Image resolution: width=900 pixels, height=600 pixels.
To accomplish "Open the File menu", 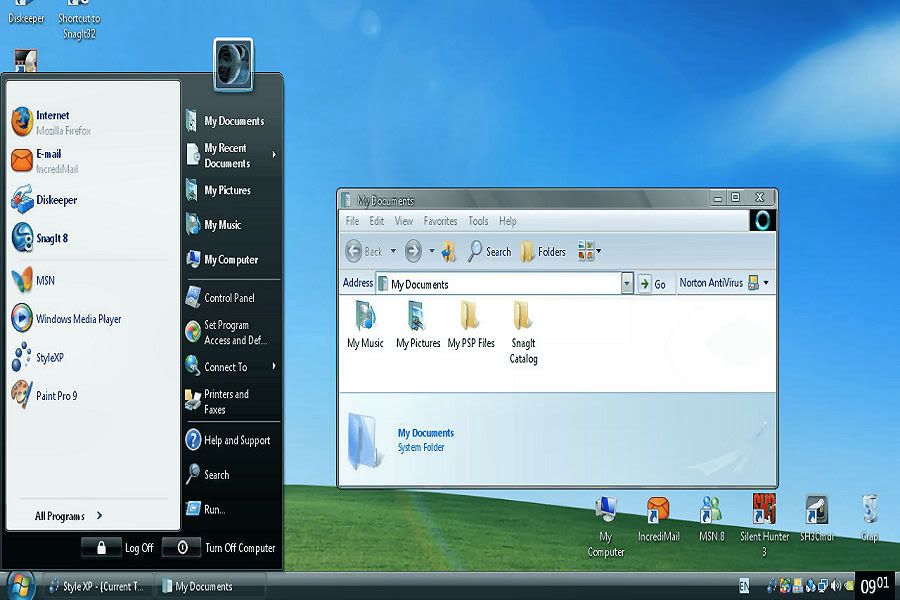I will point(352,221).
